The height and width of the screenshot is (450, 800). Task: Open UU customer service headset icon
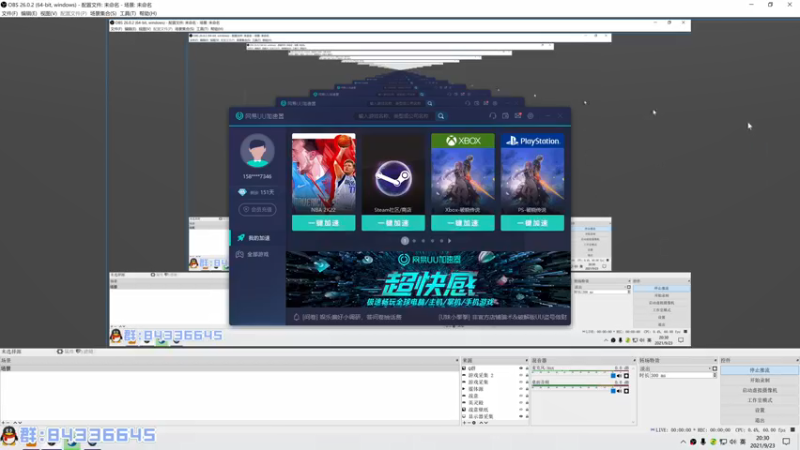pos(492,116)
